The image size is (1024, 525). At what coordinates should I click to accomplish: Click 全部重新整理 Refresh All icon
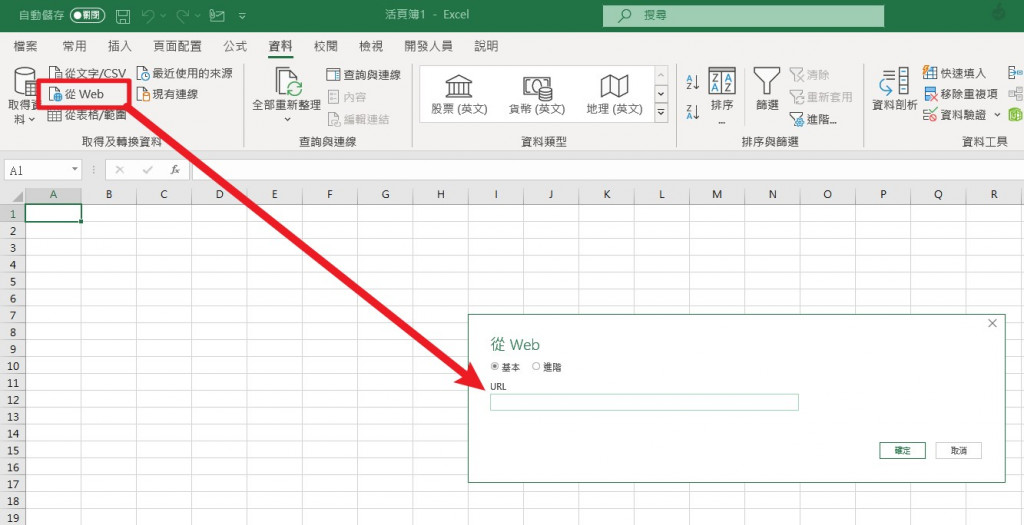[x=287, y=82]
